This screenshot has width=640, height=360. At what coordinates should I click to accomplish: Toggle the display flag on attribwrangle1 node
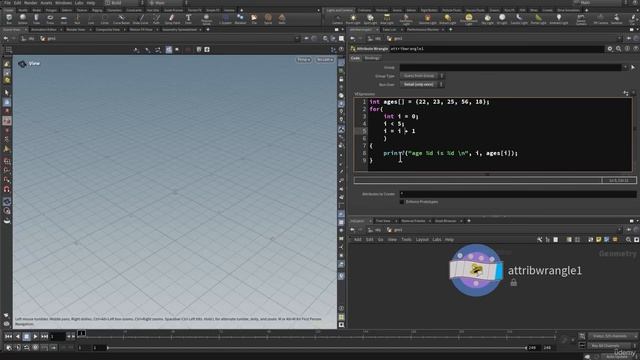pos(499,272)
